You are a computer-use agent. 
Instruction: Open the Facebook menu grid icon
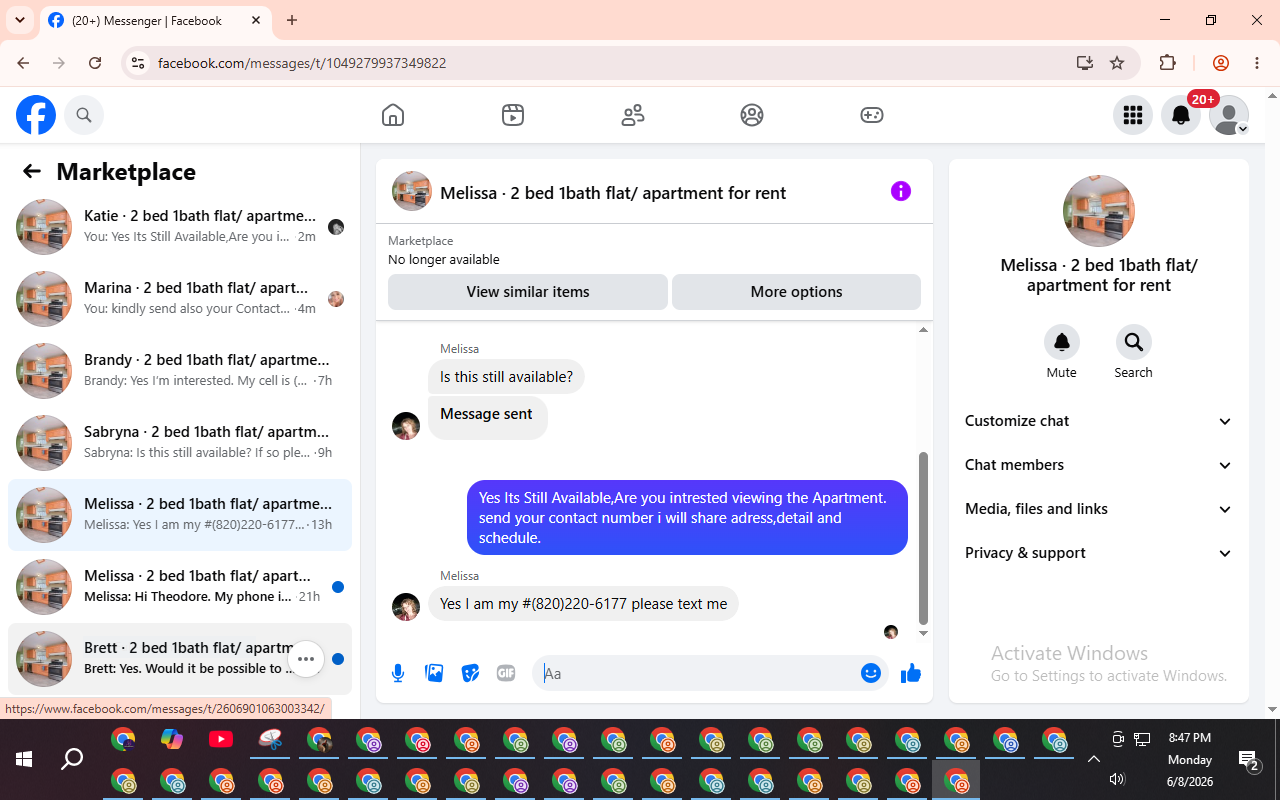coord(1133,115)
